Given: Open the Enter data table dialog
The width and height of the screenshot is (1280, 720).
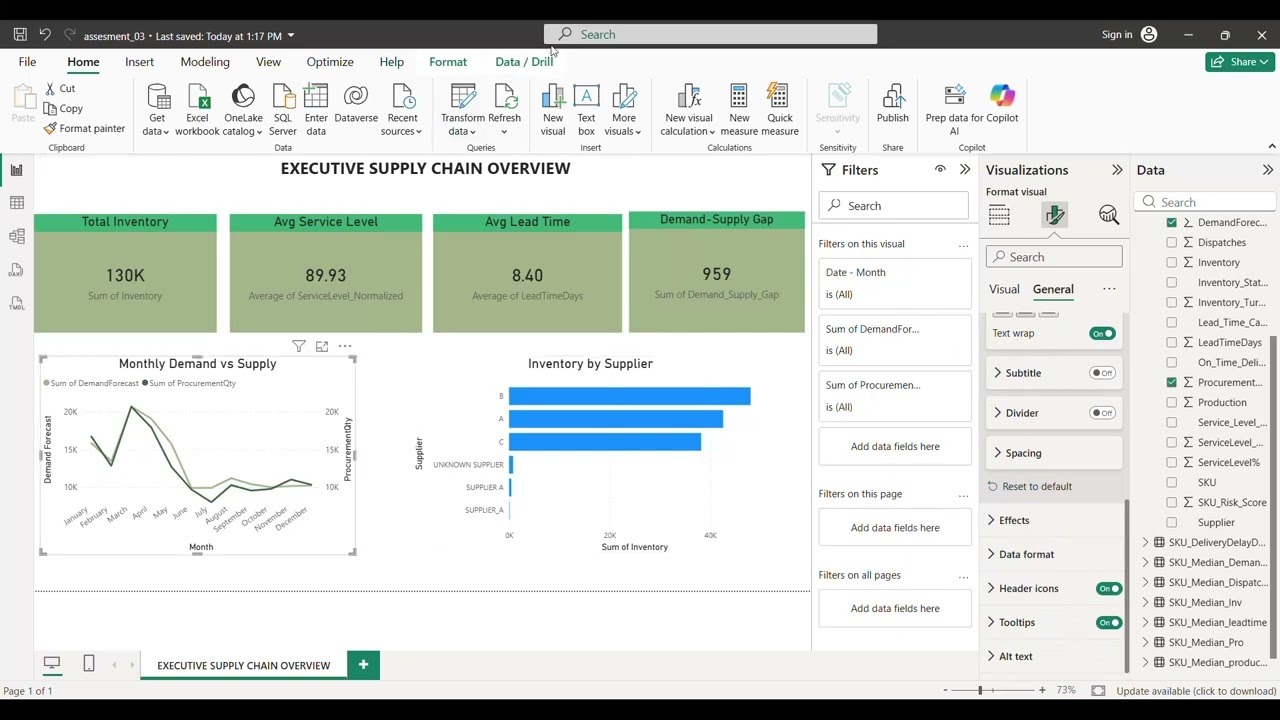Looking at the screenshot, I should [316, 110].
